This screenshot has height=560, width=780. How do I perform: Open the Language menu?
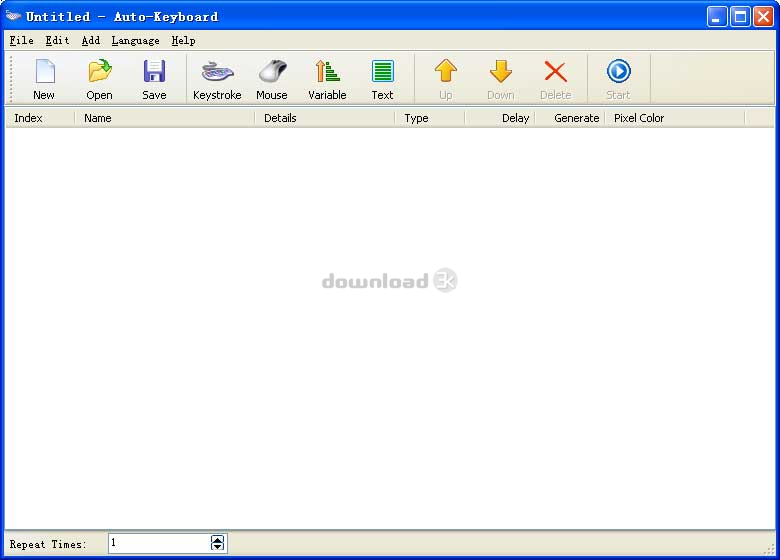click(x=135, y=41)
